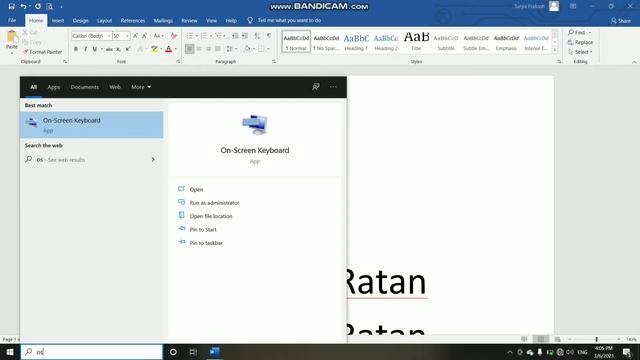Open bullets list dropdown arrow
The height and width of the screenshot is (360, 640).
[196, 36]
